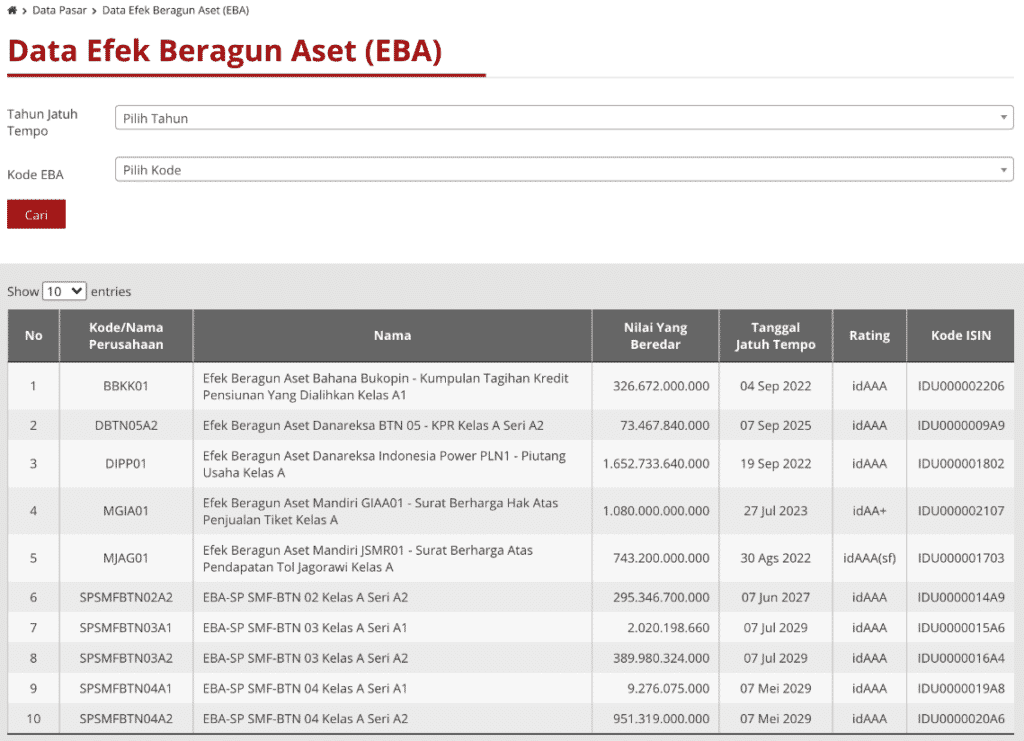Open the Show entries dropdown
The image size is (1024, 741).
[63, 290]
